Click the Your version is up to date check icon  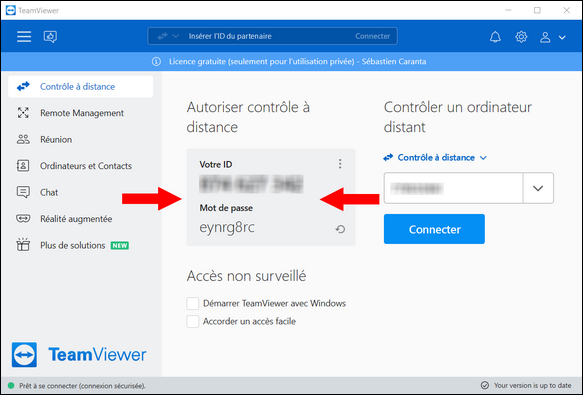pyautogui.click(x=484, y=385)
